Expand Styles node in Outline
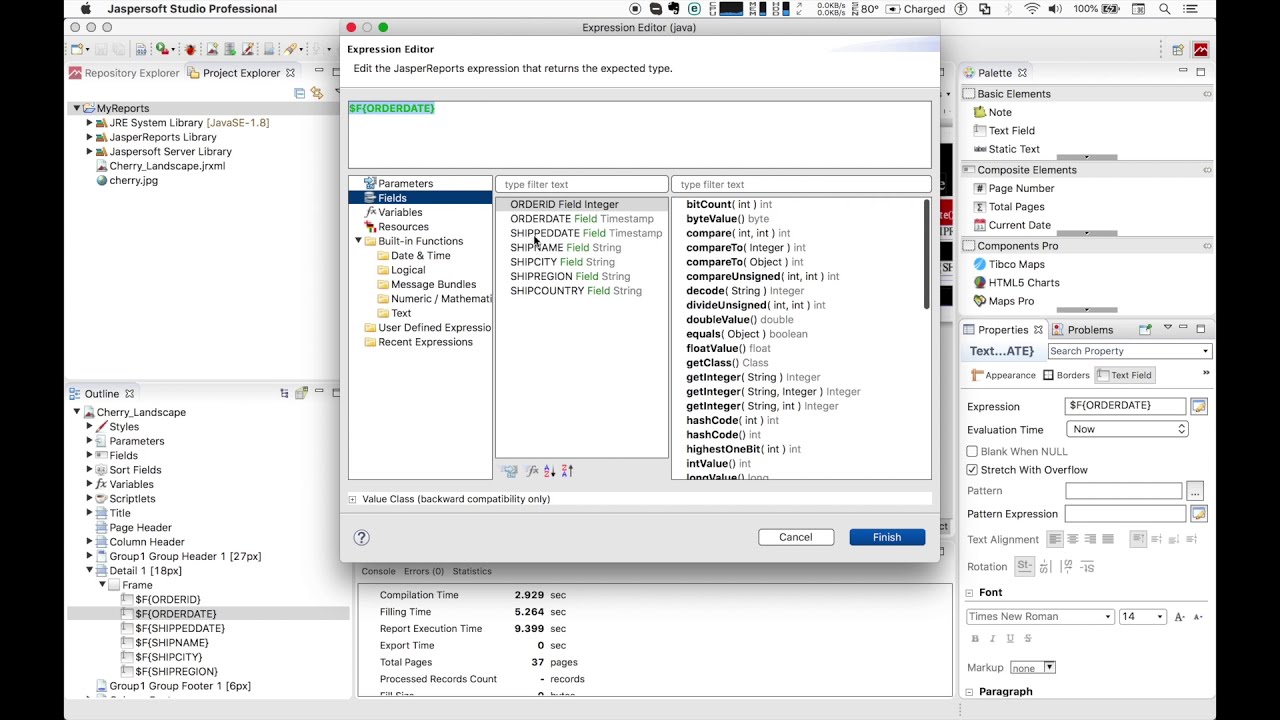This screenshot has width=1280, height=720. click(89, 427)
